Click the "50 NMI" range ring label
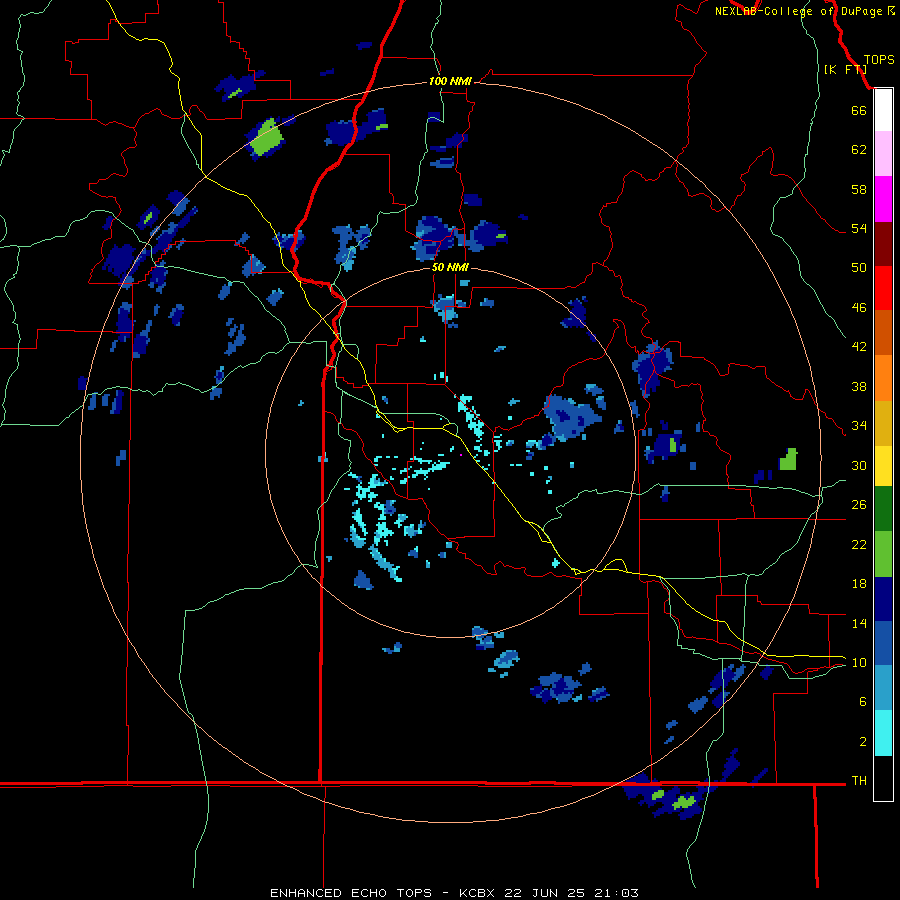Screen dimensions: 900x900 click(450, 267)
